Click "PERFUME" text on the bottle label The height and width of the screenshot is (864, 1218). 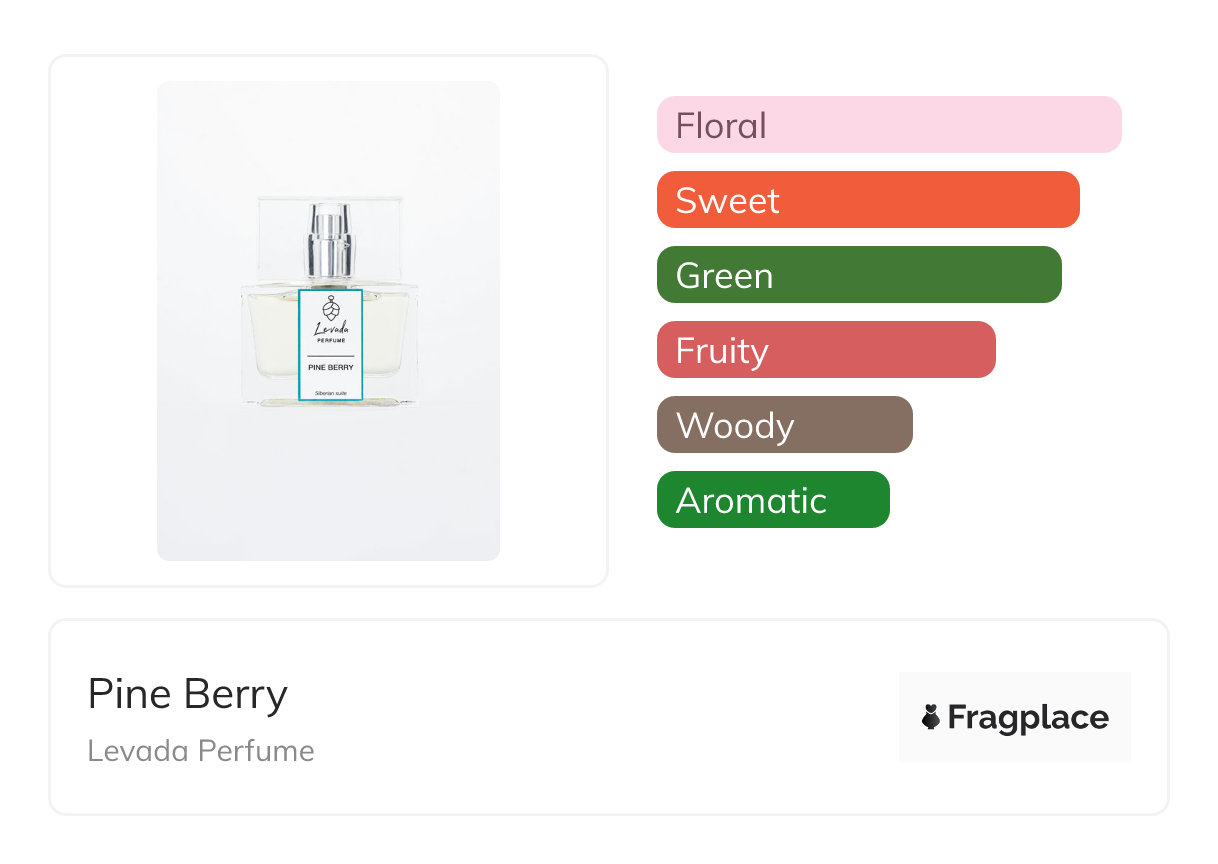(x=330, y=340)
